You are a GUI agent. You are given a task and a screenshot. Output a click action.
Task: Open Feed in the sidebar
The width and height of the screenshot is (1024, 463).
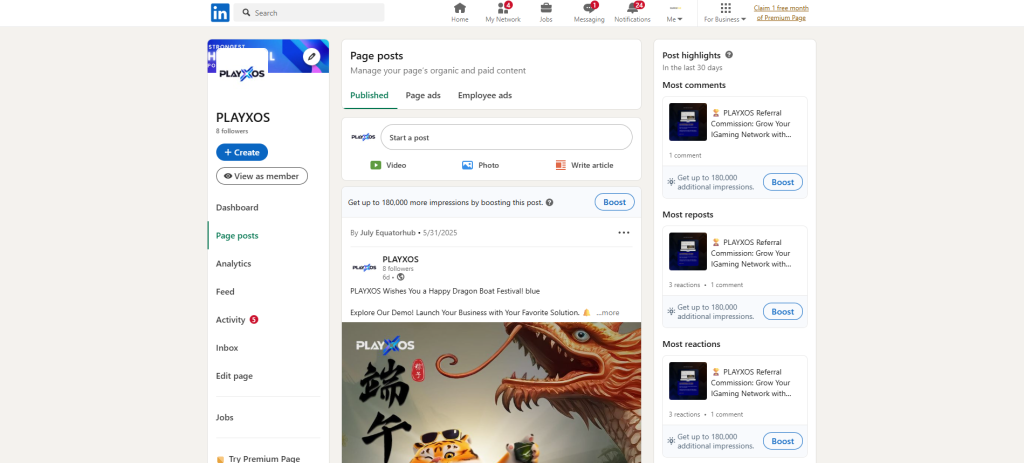[225, 292]
